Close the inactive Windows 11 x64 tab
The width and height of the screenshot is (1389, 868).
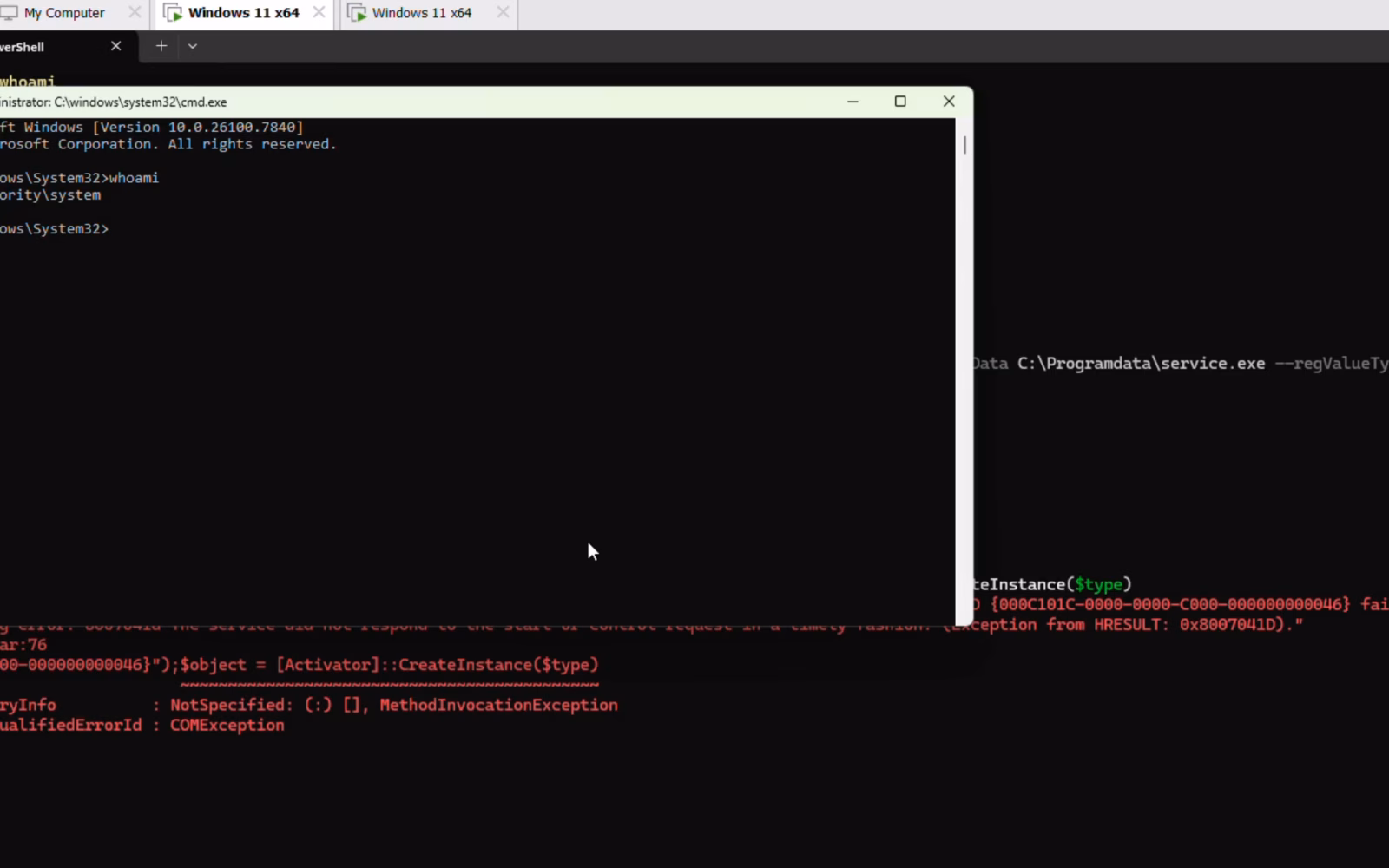pos(503,13)
